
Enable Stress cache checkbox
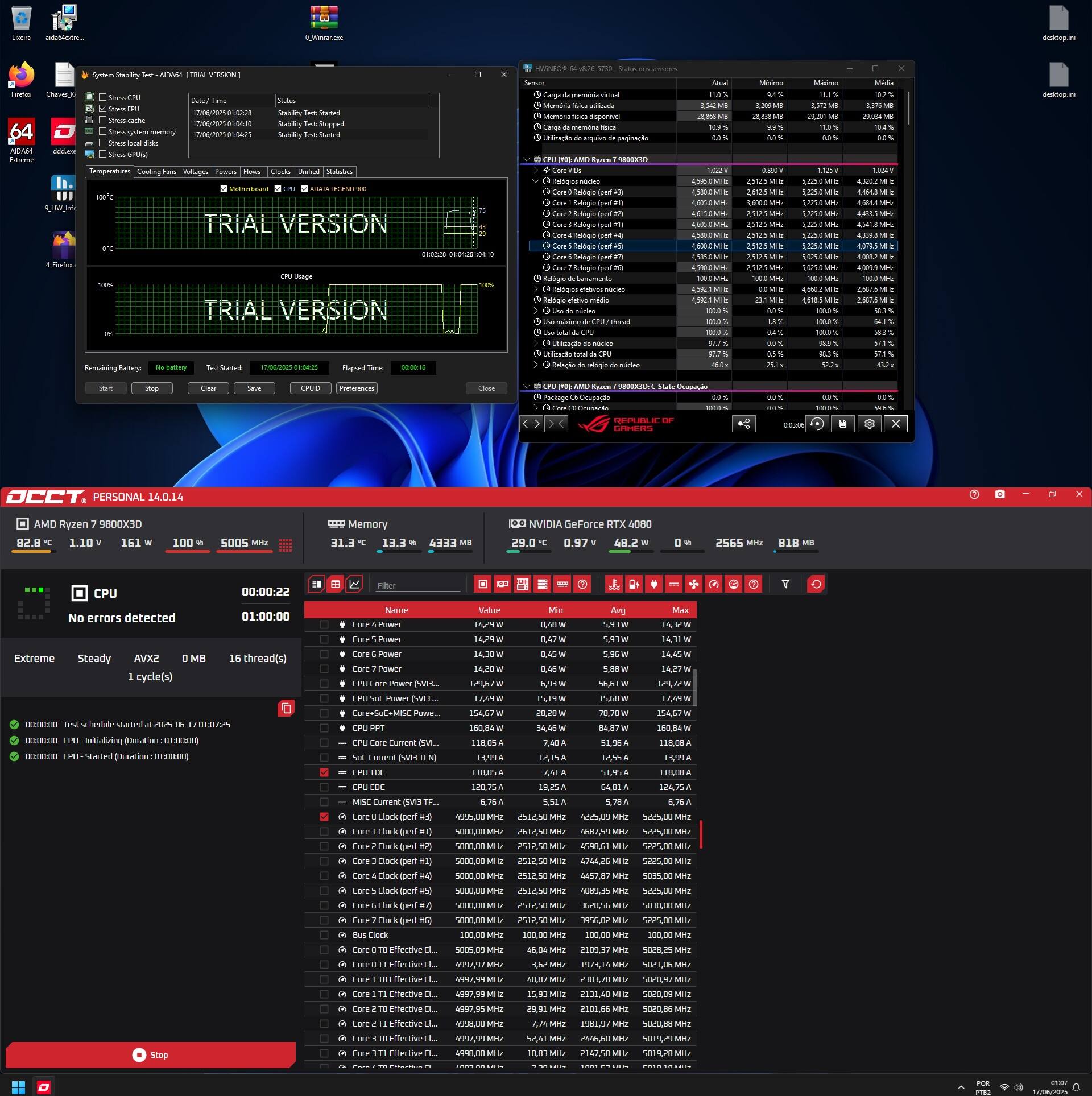(103, 120)
